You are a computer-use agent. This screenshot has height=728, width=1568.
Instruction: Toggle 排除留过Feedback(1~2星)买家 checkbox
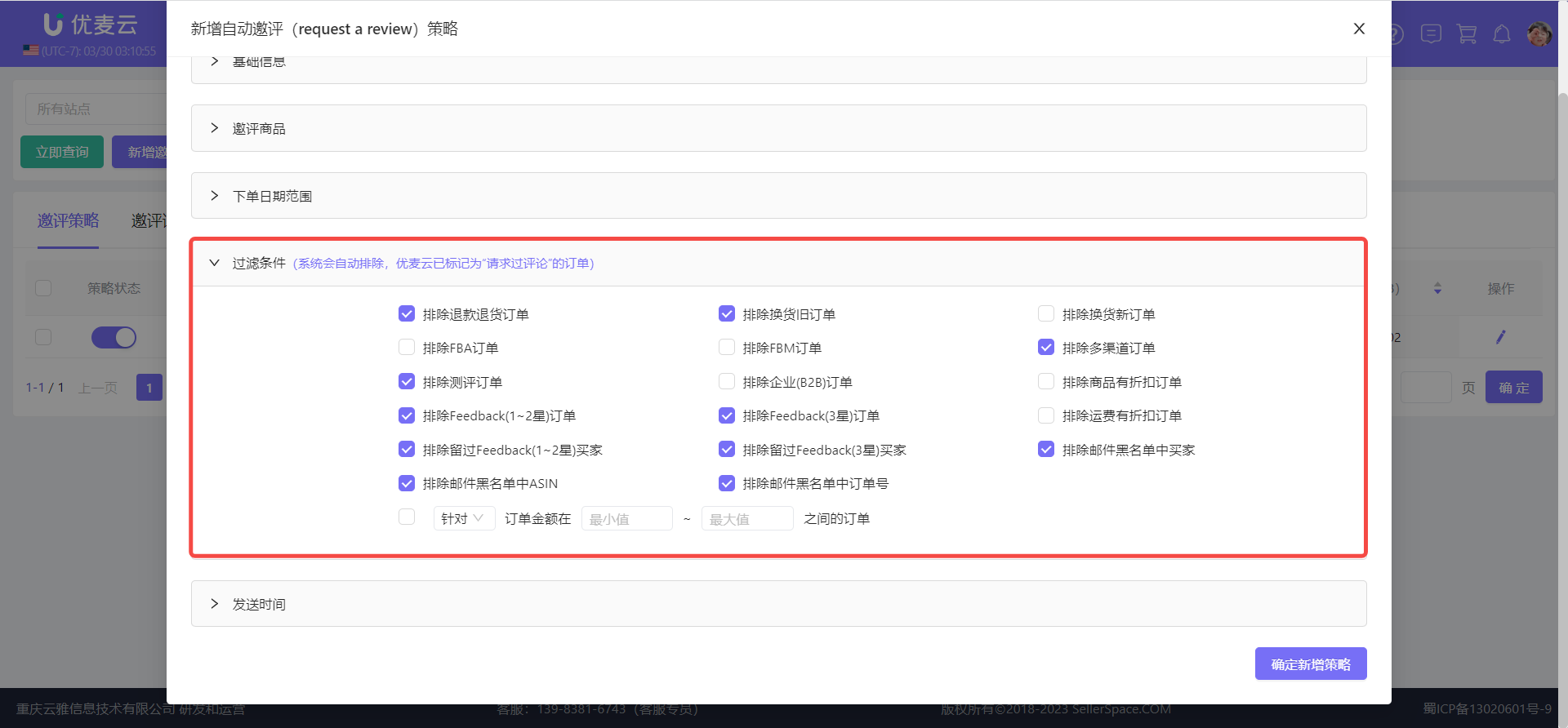click(x=407, y=449)
